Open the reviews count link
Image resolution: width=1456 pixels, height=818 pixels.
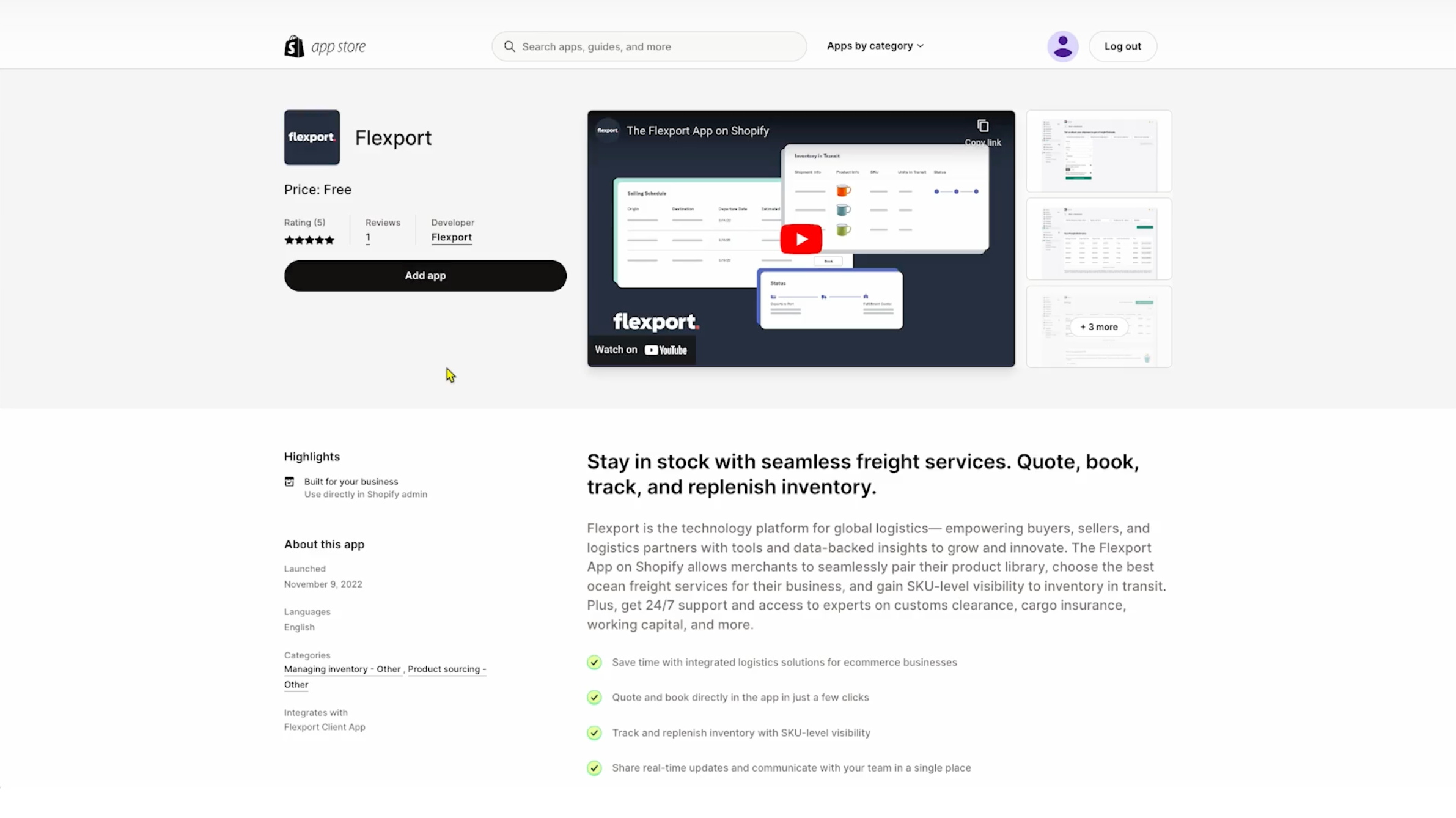pyautogui.click(x=368, y=237)
